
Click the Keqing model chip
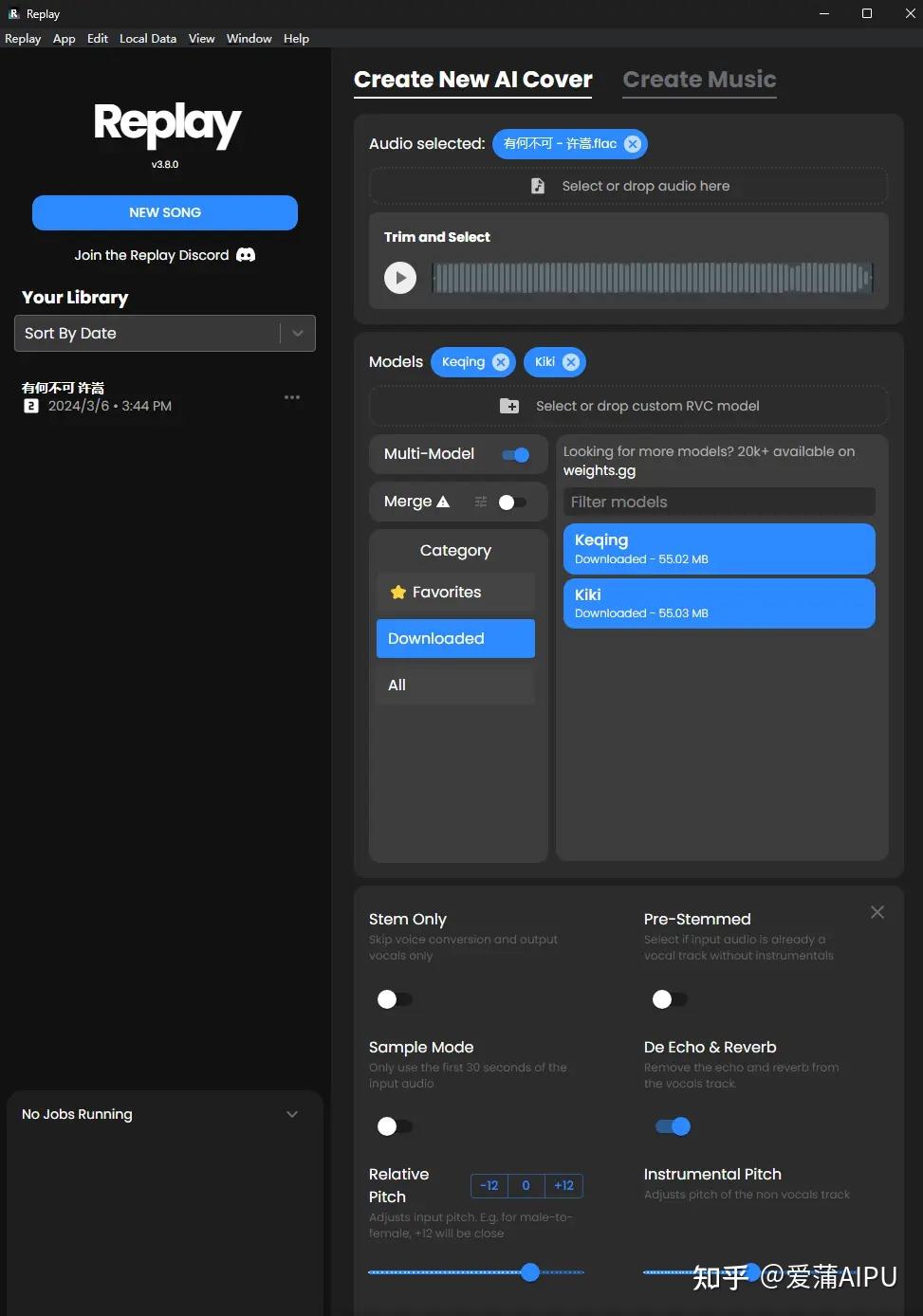(x=463, y=362)
